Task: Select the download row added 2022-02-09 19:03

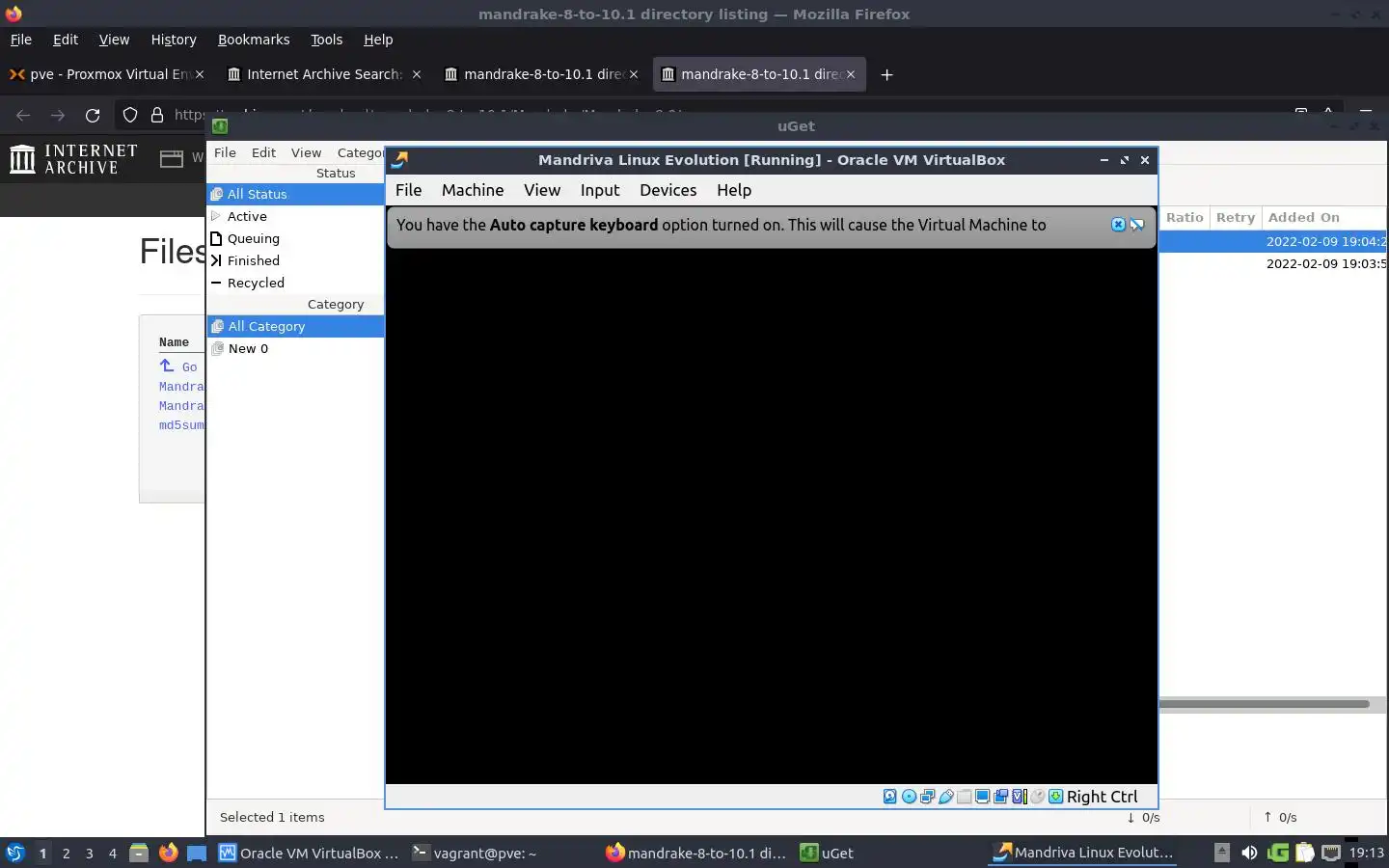Action: pyautogui.click(x=1273, y=263)
